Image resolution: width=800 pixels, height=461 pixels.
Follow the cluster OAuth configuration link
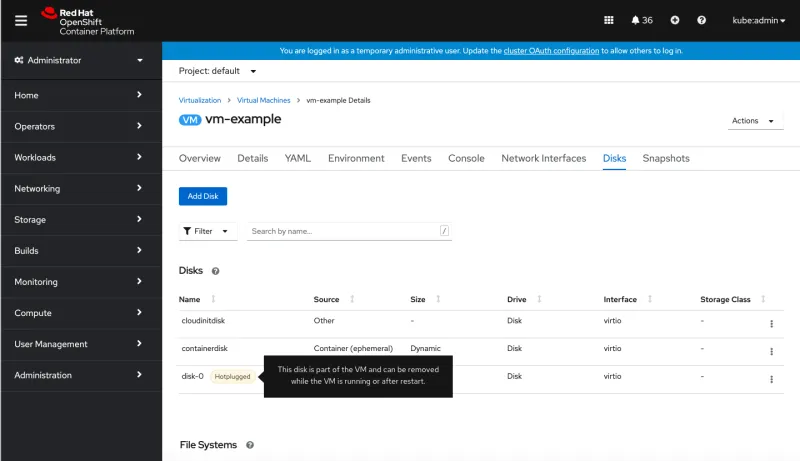point(551,50)
